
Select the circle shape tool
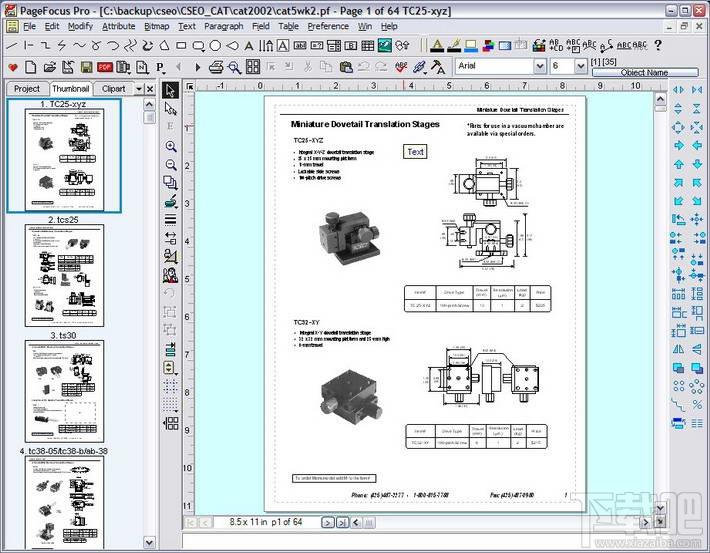215,45
